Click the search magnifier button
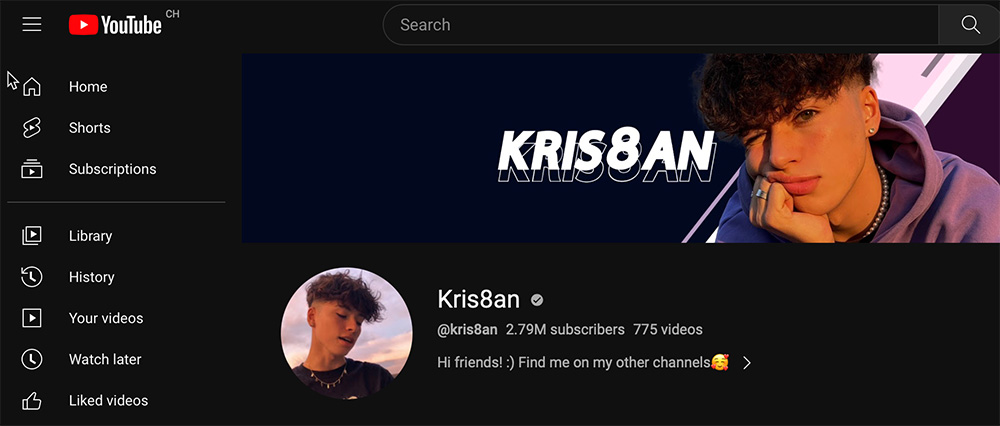This screenshot has height=426, width=1000. click(x=970, y=25)
